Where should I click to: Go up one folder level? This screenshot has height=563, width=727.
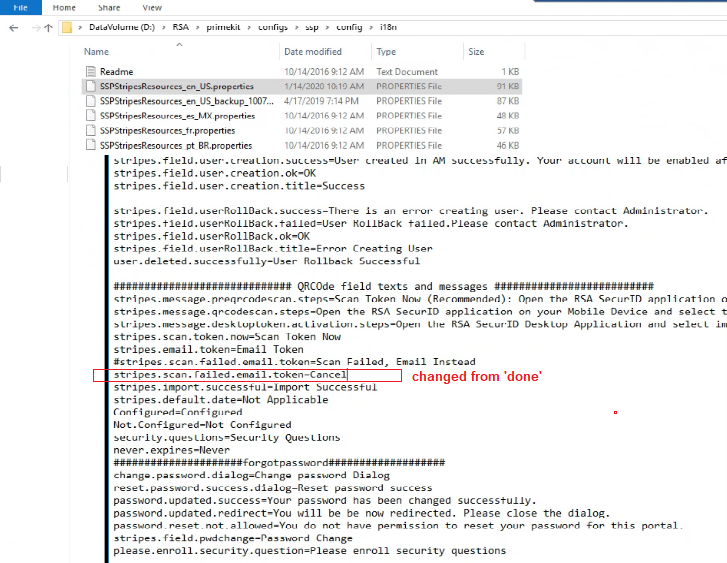(48, 27)
